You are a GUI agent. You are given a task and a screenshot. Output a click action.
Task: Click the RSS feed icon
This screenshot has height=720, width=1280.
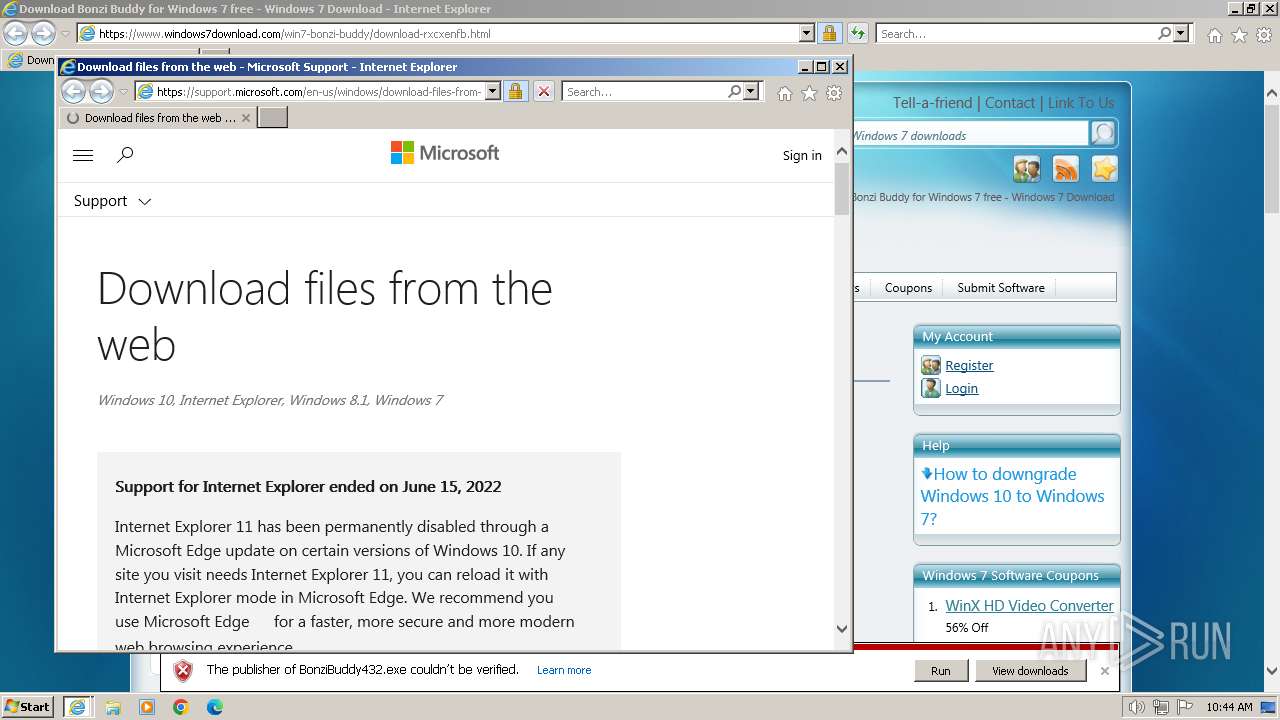point(1066,169)
